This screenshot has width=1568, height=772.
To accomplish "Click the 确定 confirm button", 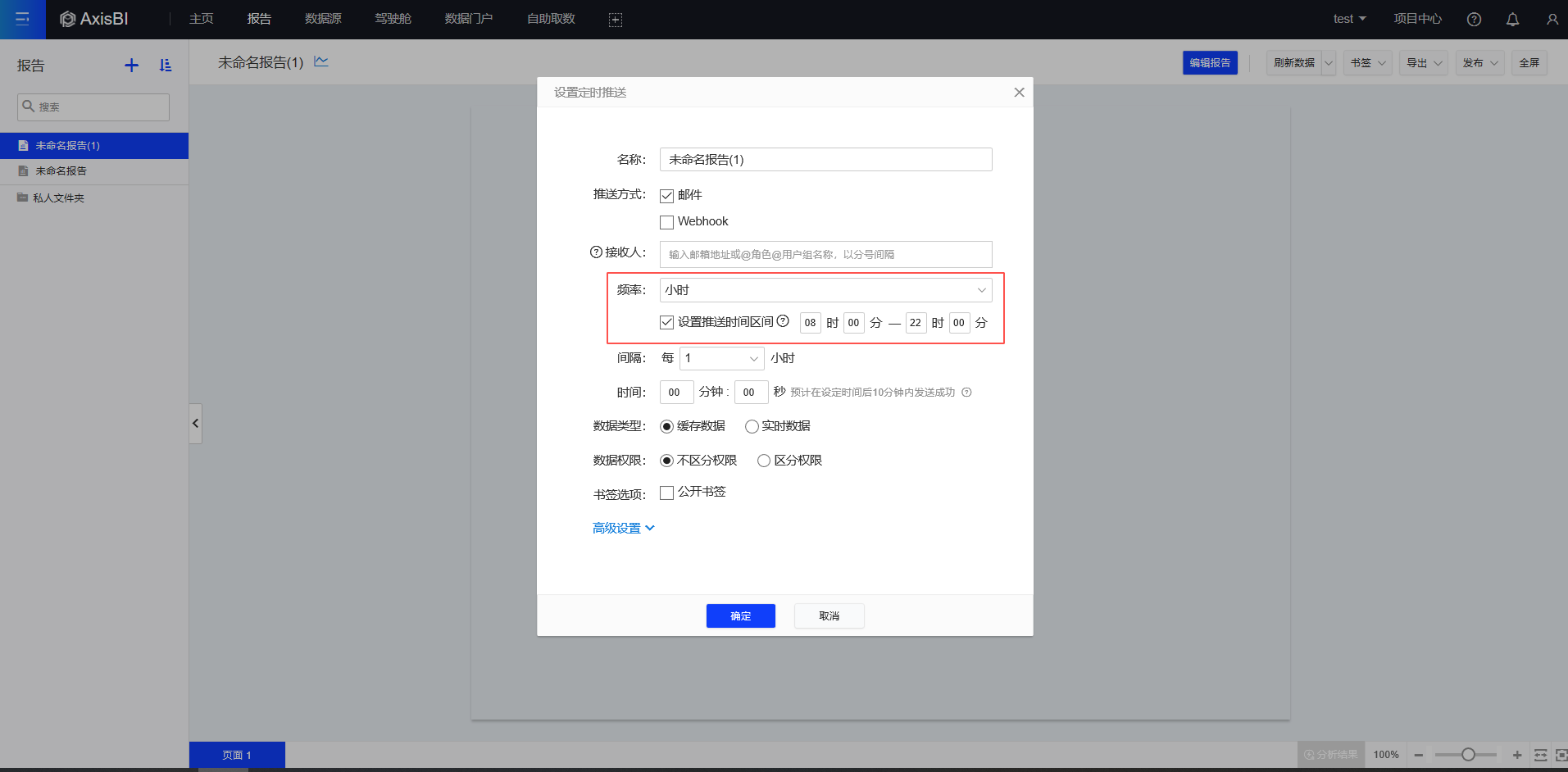I will point(740,615).
